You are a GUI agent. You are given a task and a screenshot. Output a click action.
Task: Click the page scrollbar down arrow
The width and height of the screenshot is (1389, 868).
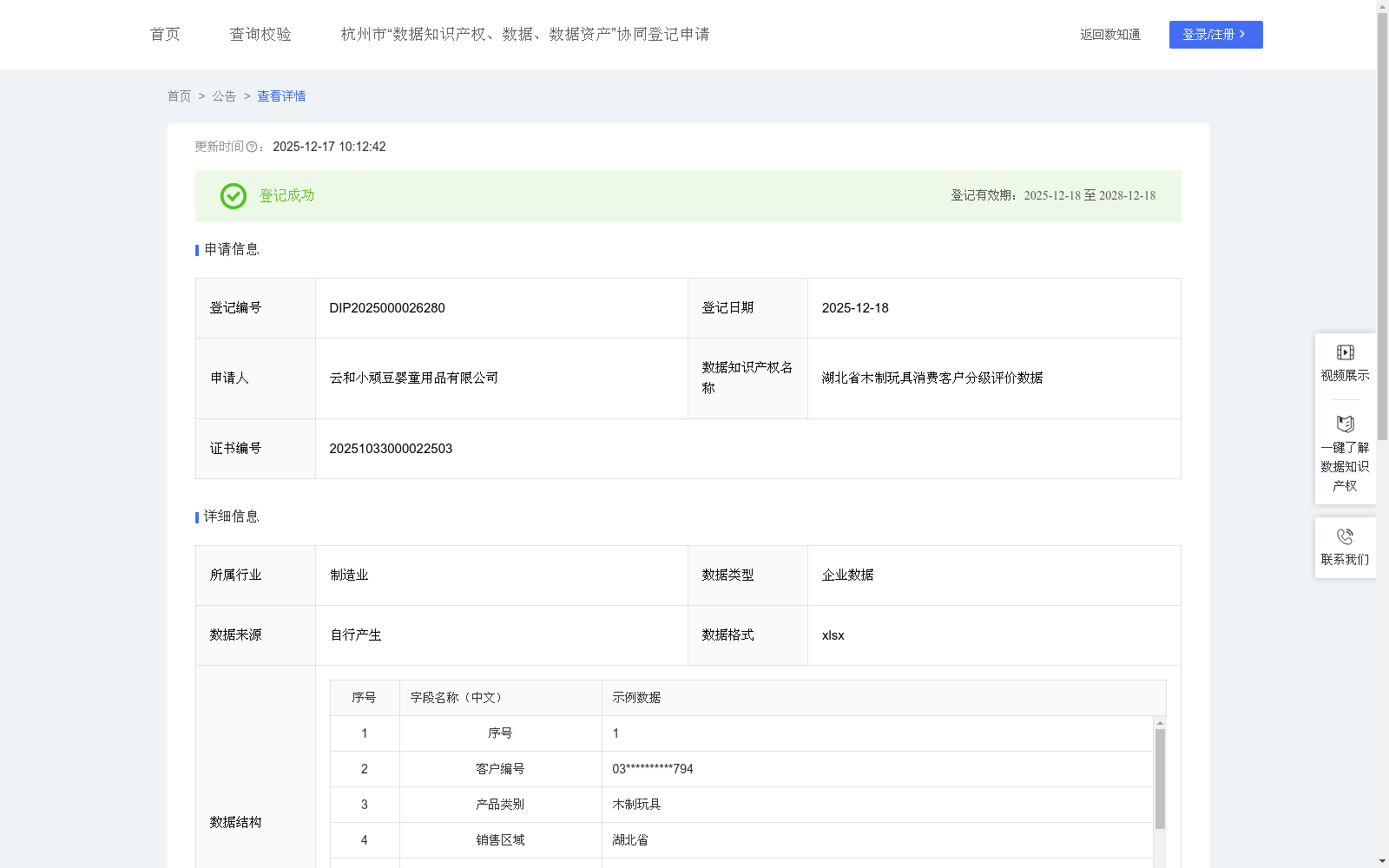[x=1382, y=861]
